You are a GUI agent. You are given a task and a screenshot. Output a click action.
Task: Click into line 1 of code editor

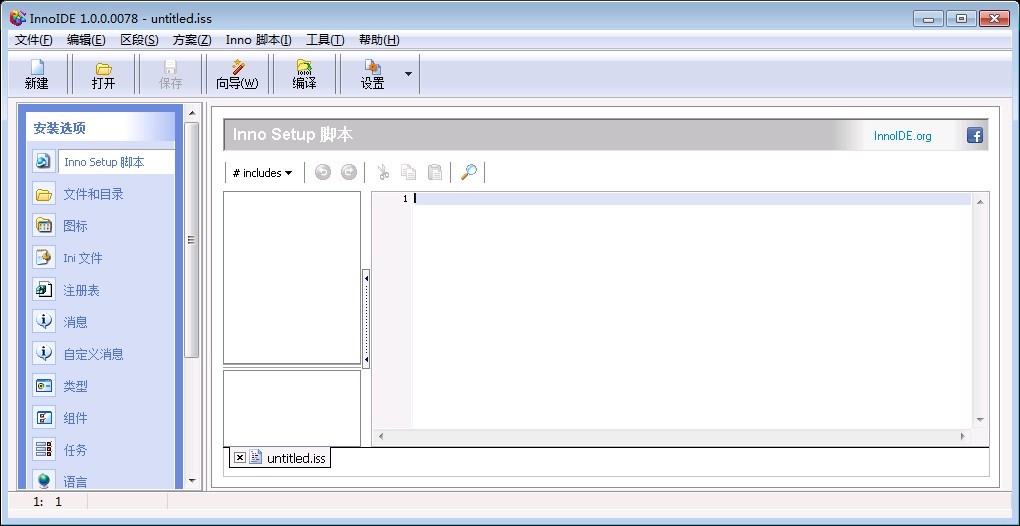pos(690,199)
